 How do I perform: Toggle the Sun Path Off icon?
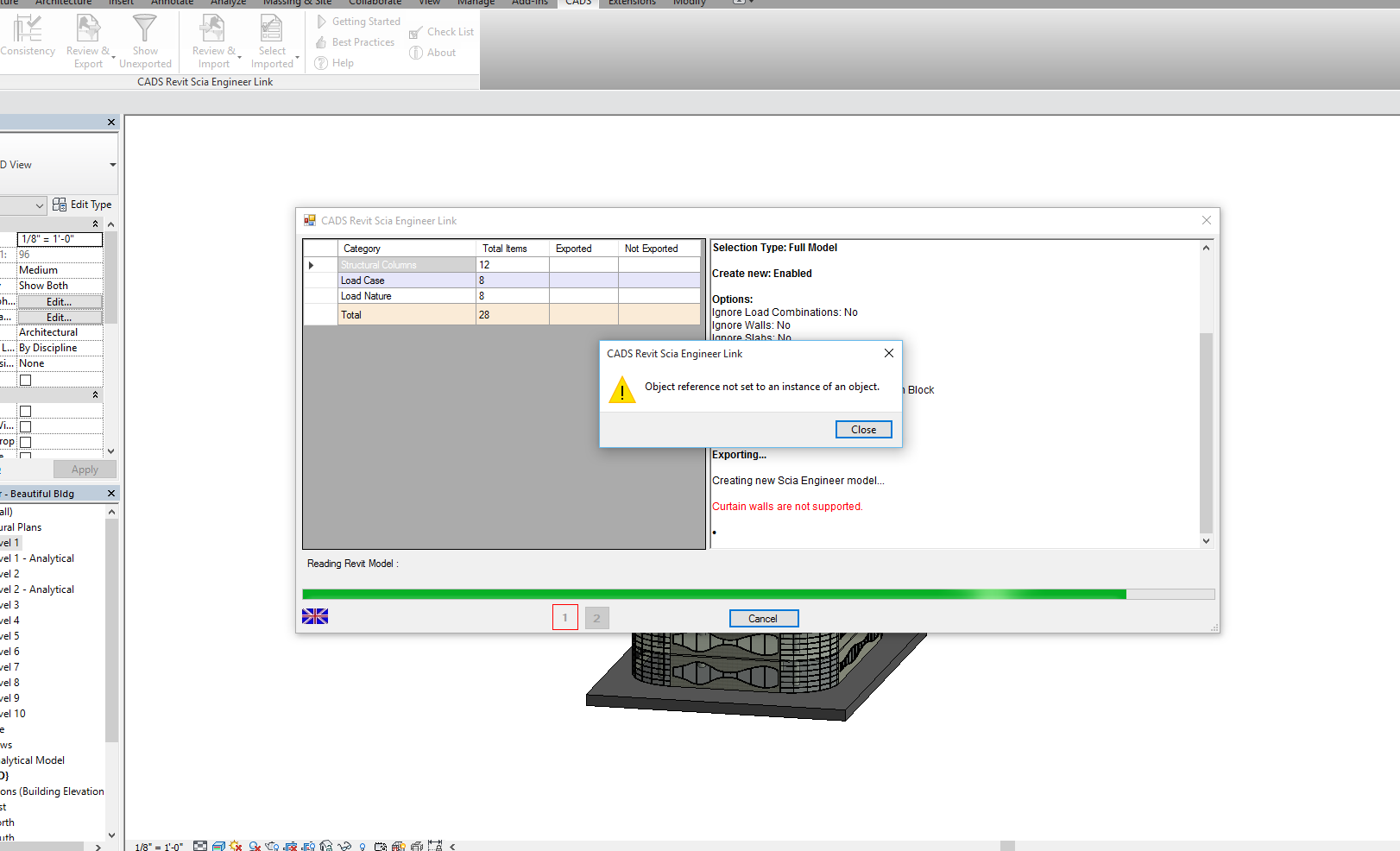pos(236,846)
